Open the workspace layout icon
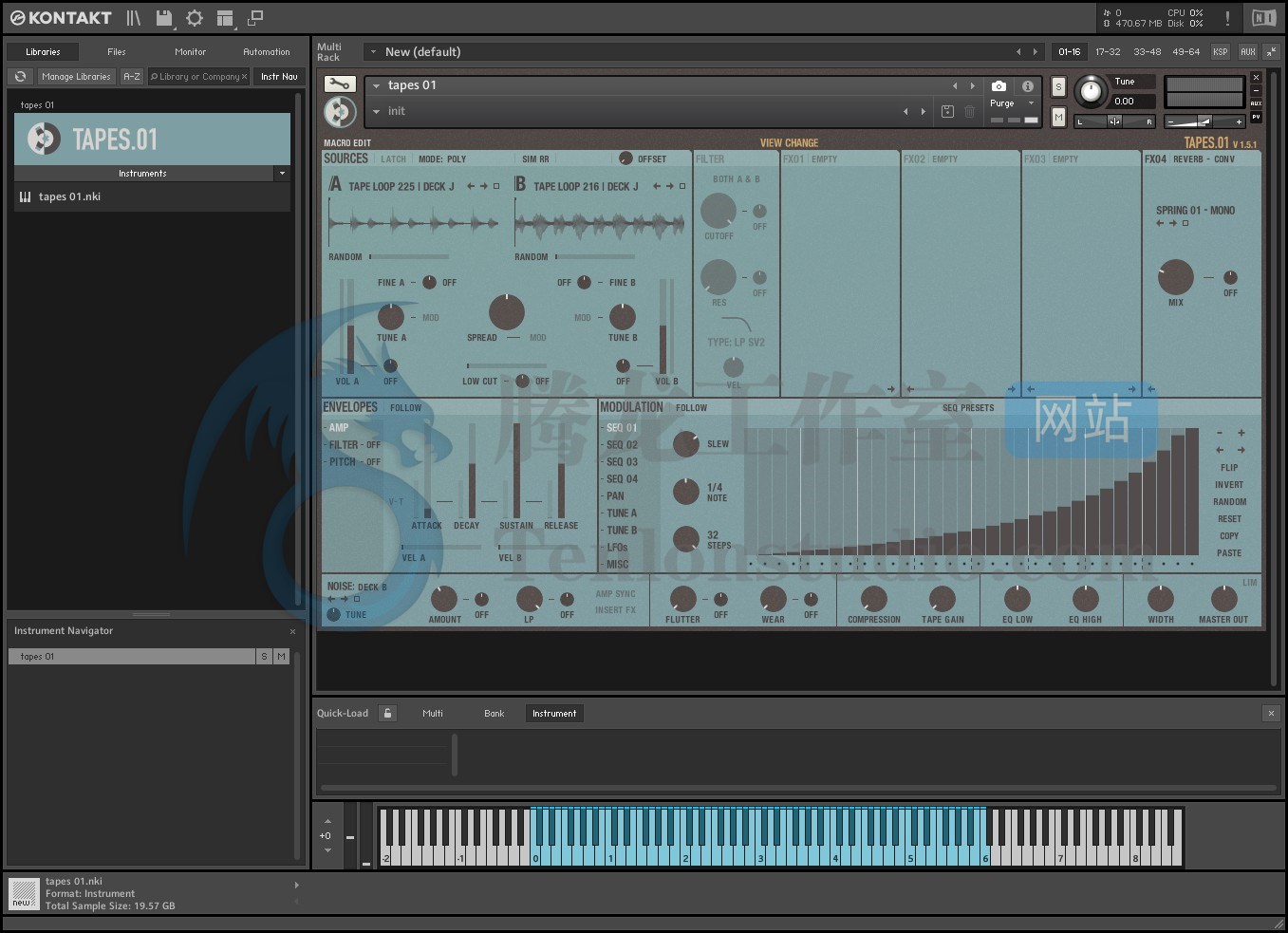This screenshot has height=933, width=1288. (225, 18)
